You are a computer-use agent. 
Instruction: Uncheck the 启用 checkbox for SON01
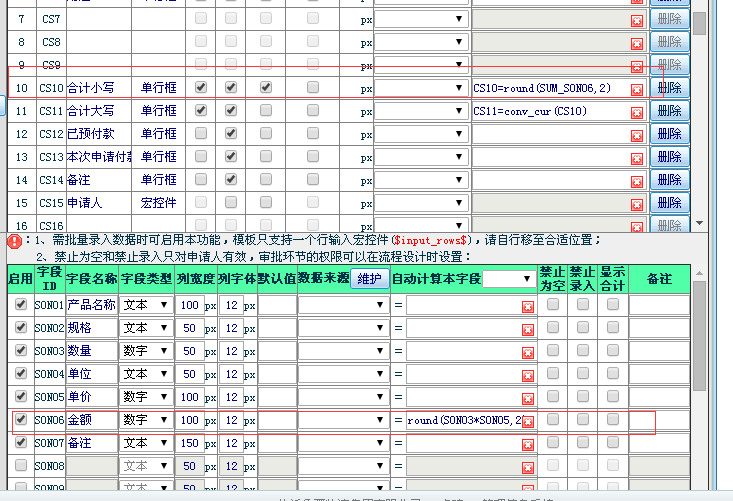[21, 304]
